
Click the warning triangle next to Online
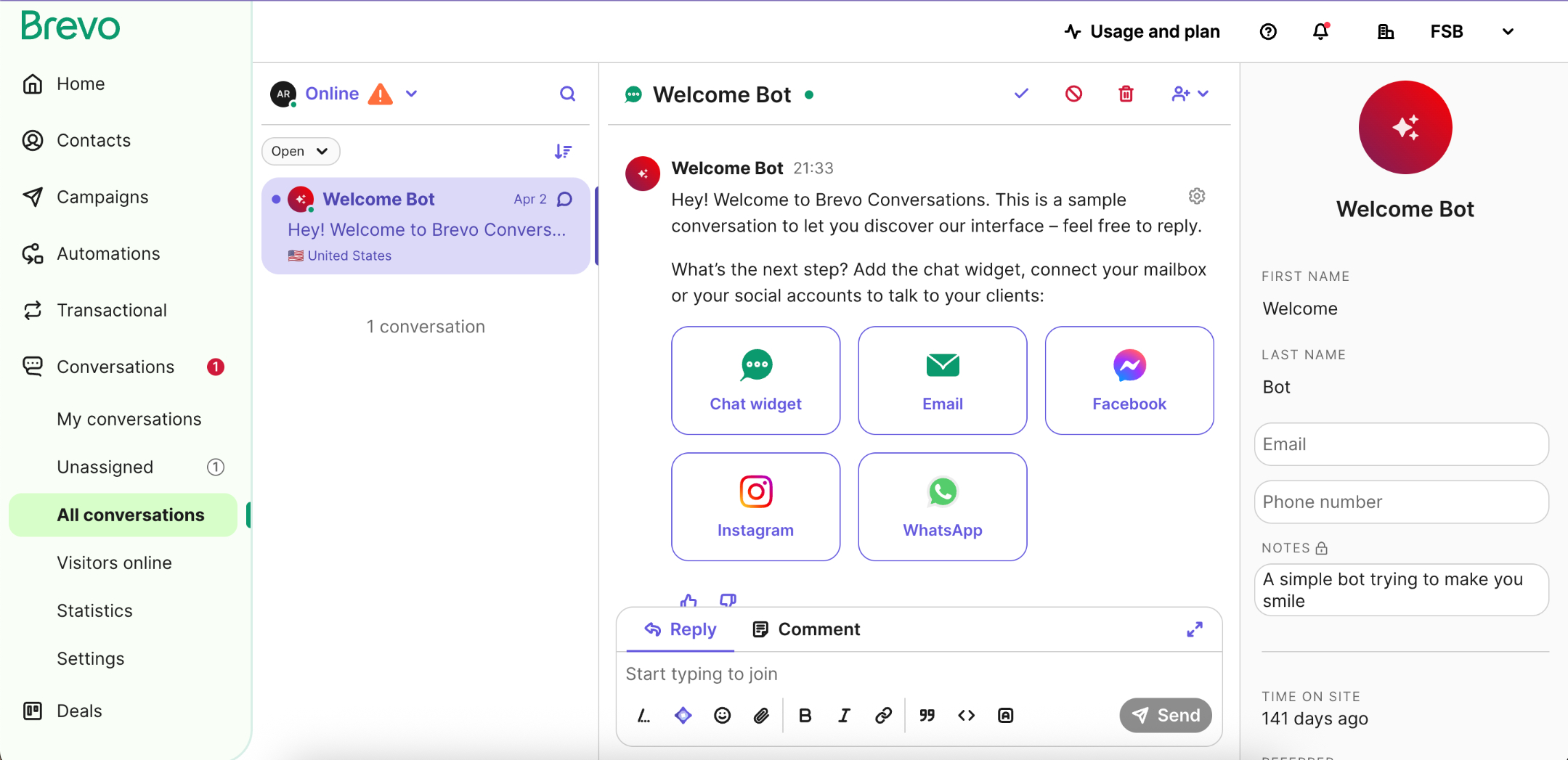pos(380,94)
